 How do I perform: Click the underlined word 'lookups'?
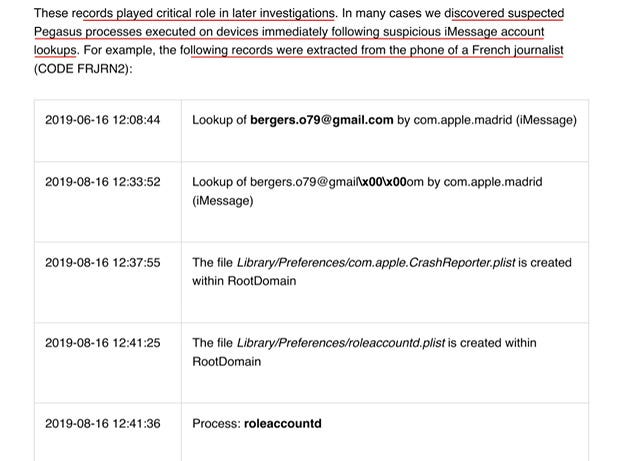pyautogui.click(x=55, y=50)
